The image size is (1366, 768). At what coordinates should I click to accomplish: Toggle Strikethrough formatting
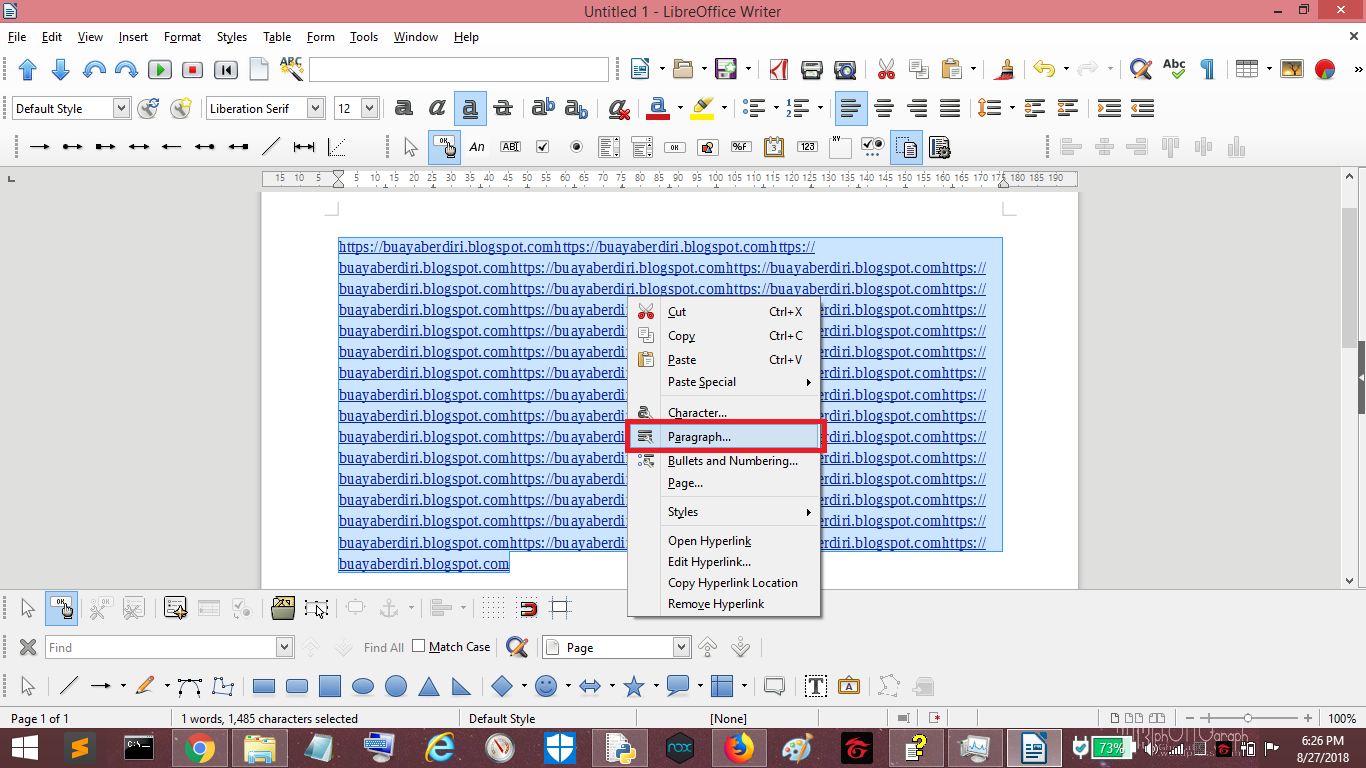(503, 108)
